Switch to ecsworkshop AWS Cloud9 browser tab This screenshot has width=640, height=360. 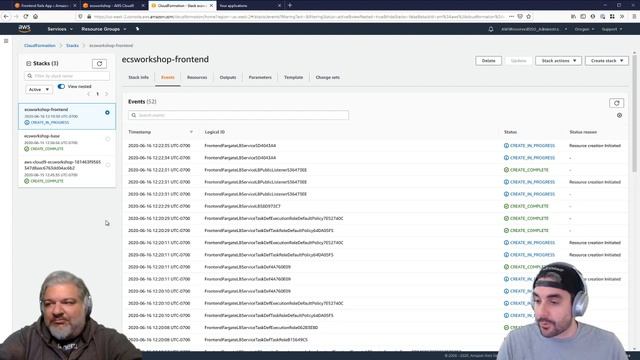click(x=114, y=6)
